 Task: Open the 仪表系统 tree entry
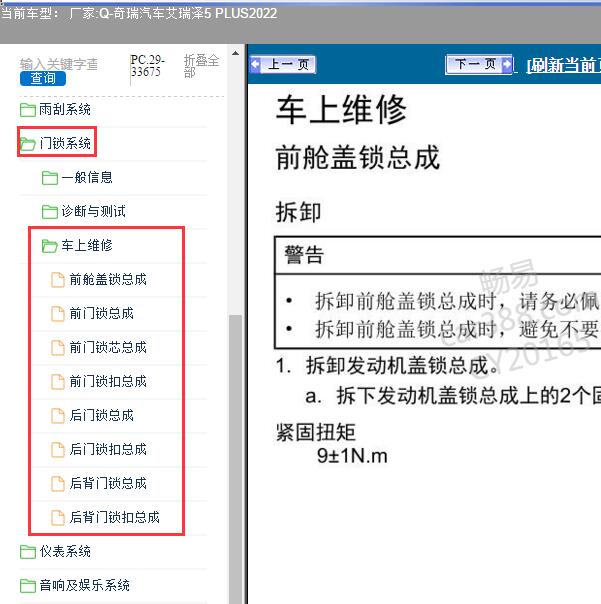click(x=65, y=552)
